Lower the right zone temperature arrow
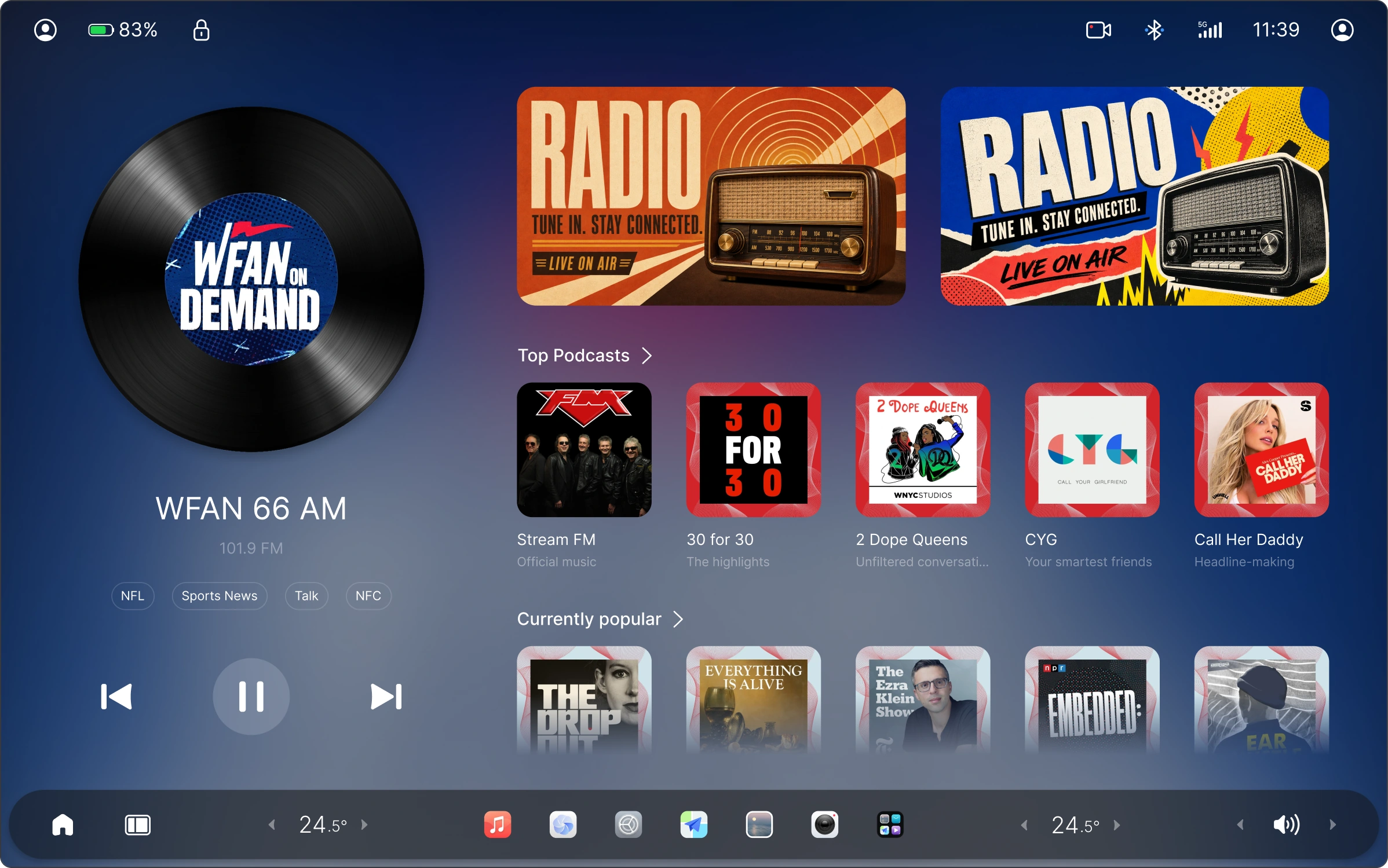Image resolution: width=1388 pixels, height=868 pixels. click(x=1024, y=825)
